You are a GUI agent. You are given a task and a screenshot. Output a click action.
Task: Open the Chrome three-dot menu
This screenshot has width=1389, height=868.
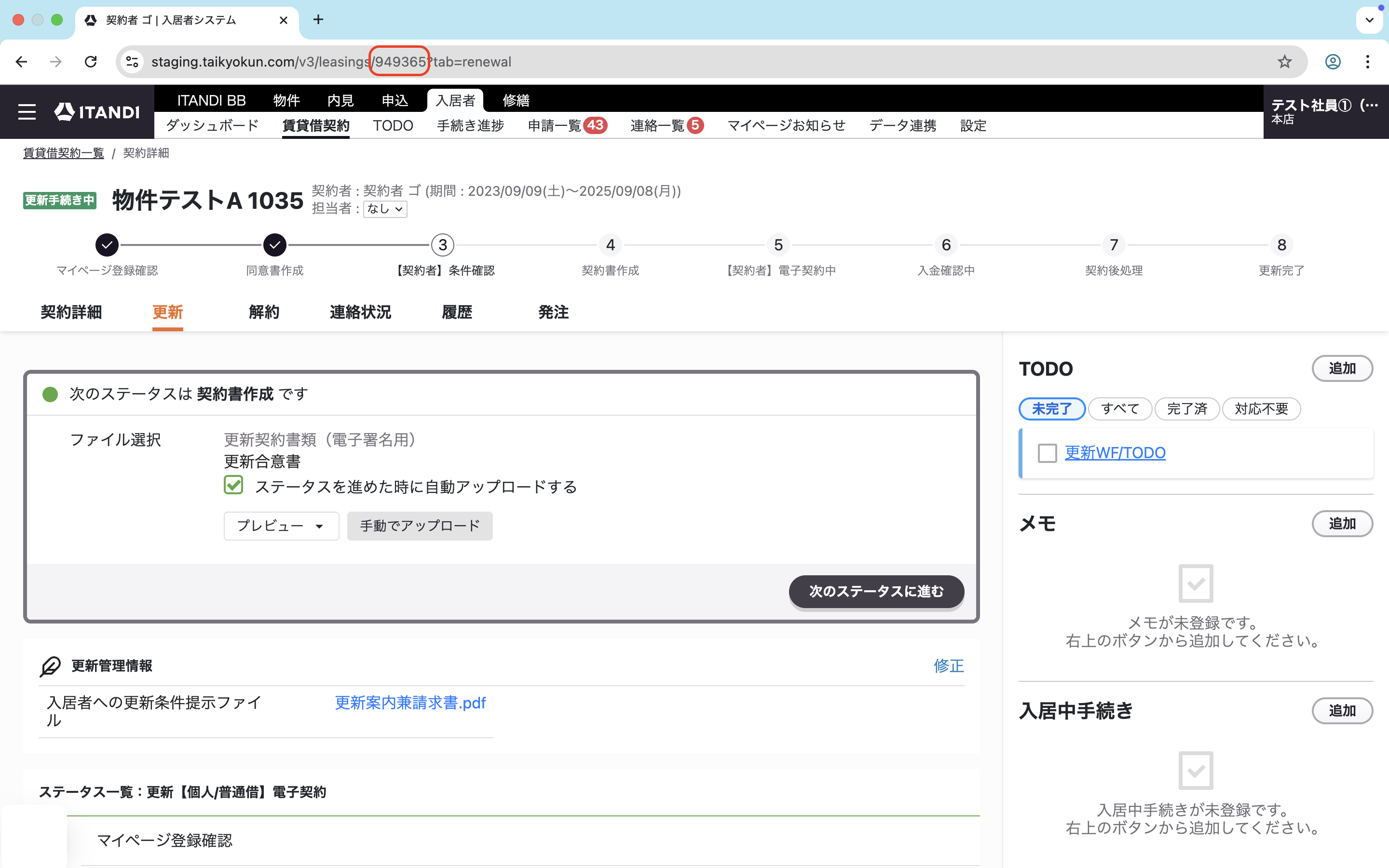[x=1368, y=62]
